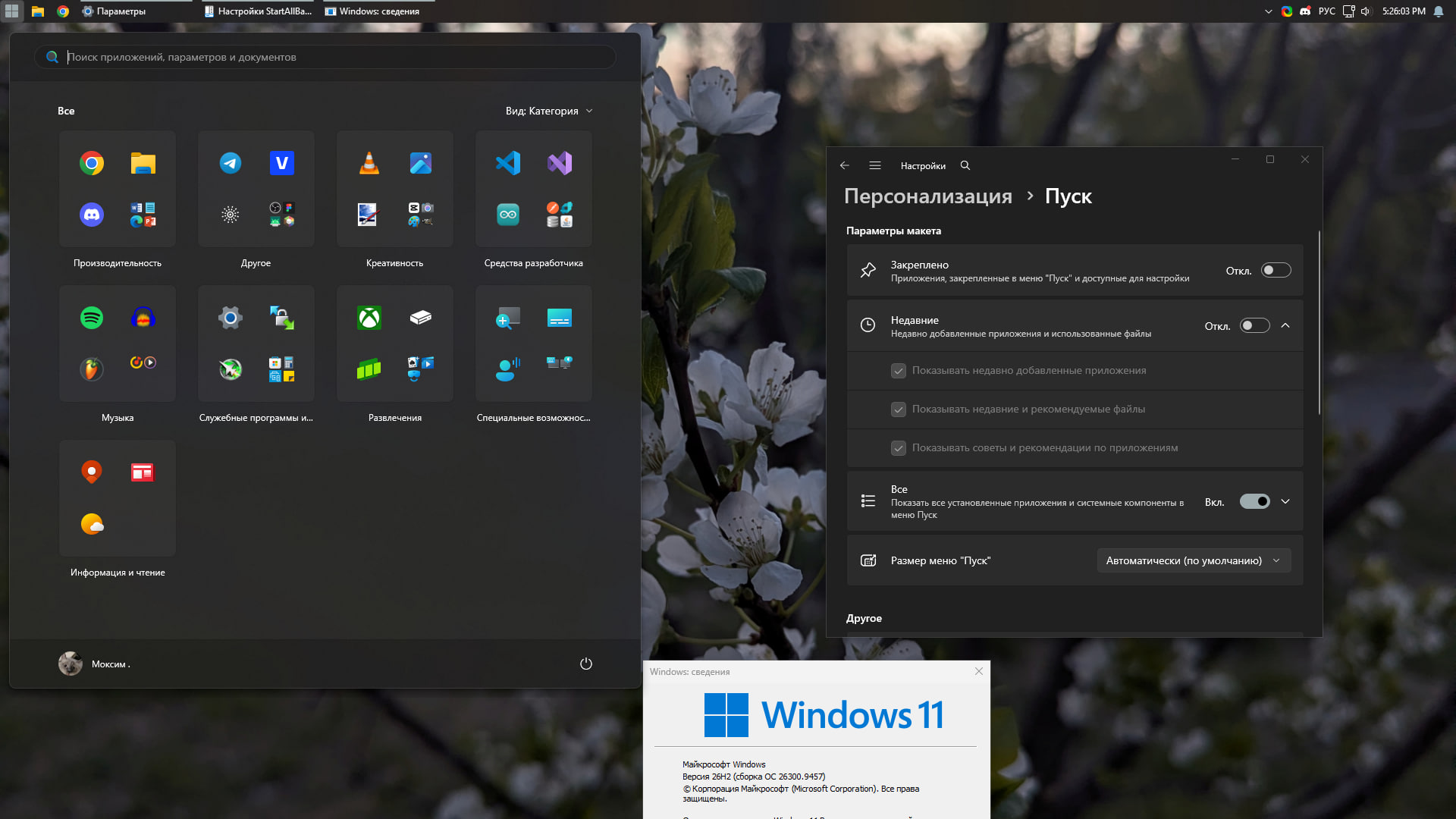
Task: Launch Telegram from the Другое category
Action: point(231,163)
